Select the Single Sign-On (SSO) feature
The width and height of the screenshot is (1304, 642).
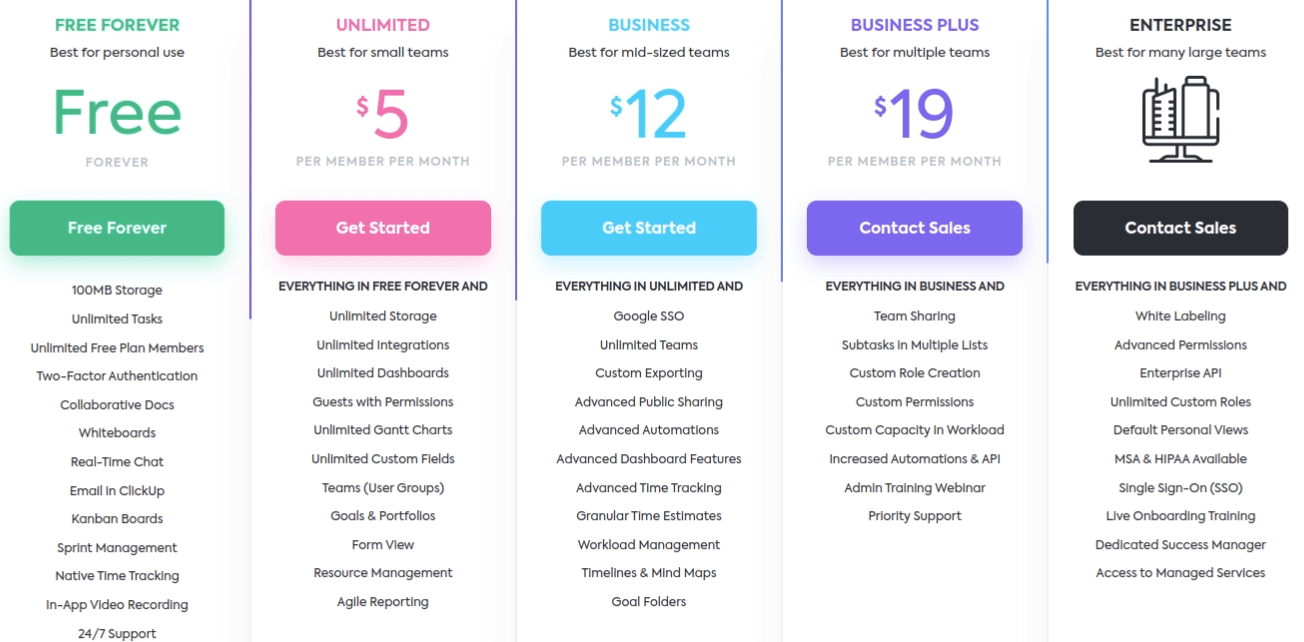1180,488
